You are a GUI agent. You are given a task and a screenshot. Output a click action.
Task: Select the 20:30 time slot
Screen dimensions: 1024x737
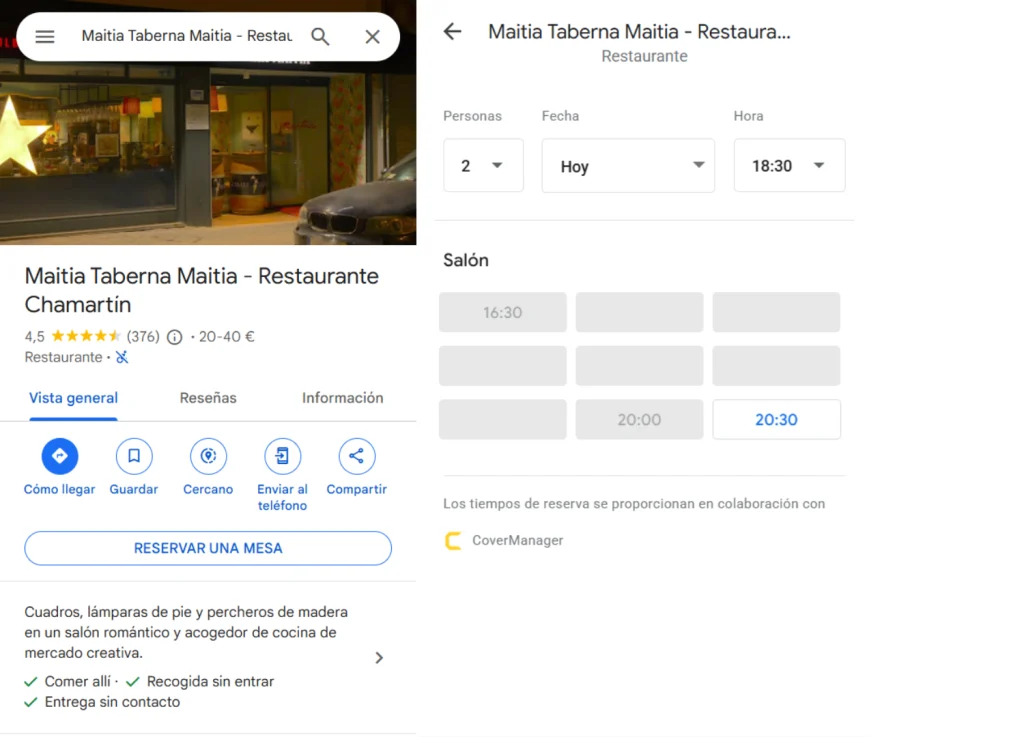click(776, 420)
